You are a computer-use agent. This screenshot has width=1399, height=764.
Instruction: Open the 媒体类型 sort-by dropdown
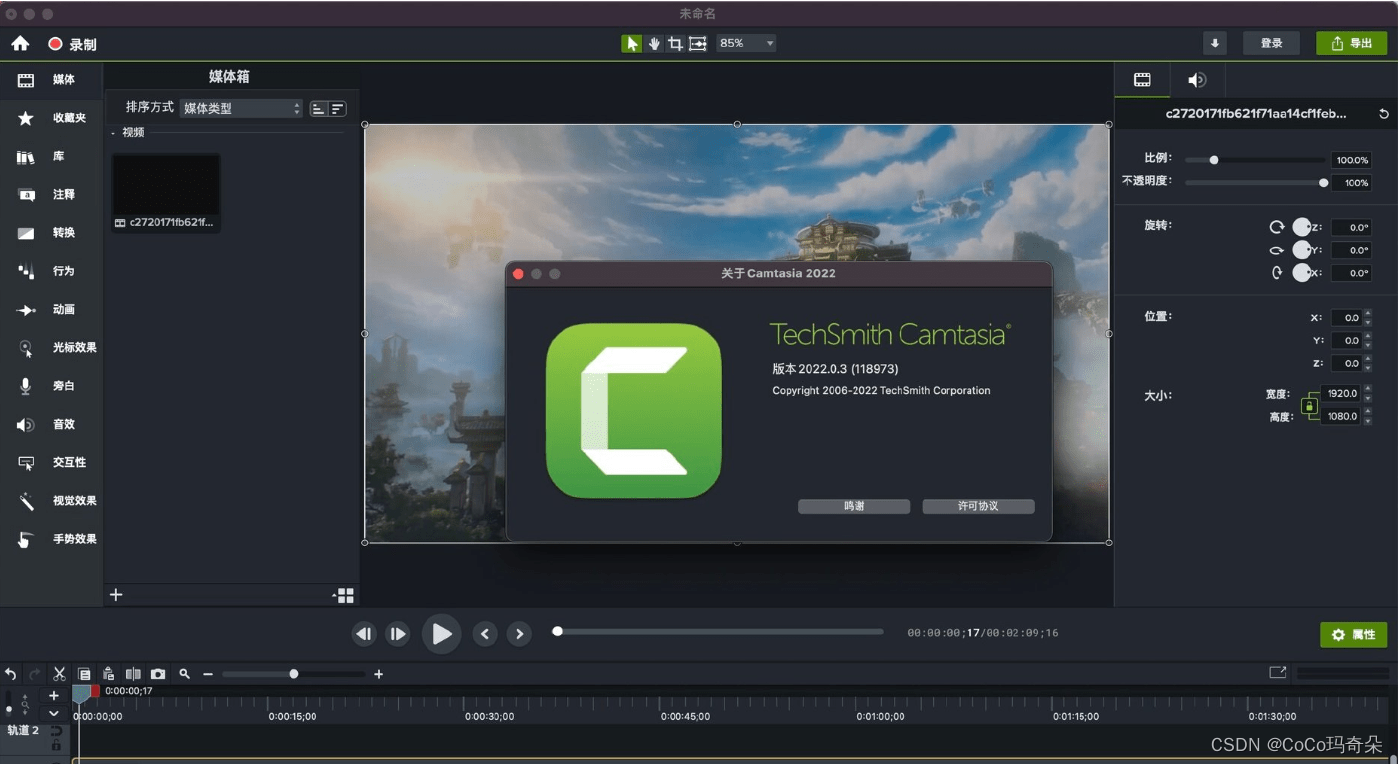[241, 108]
